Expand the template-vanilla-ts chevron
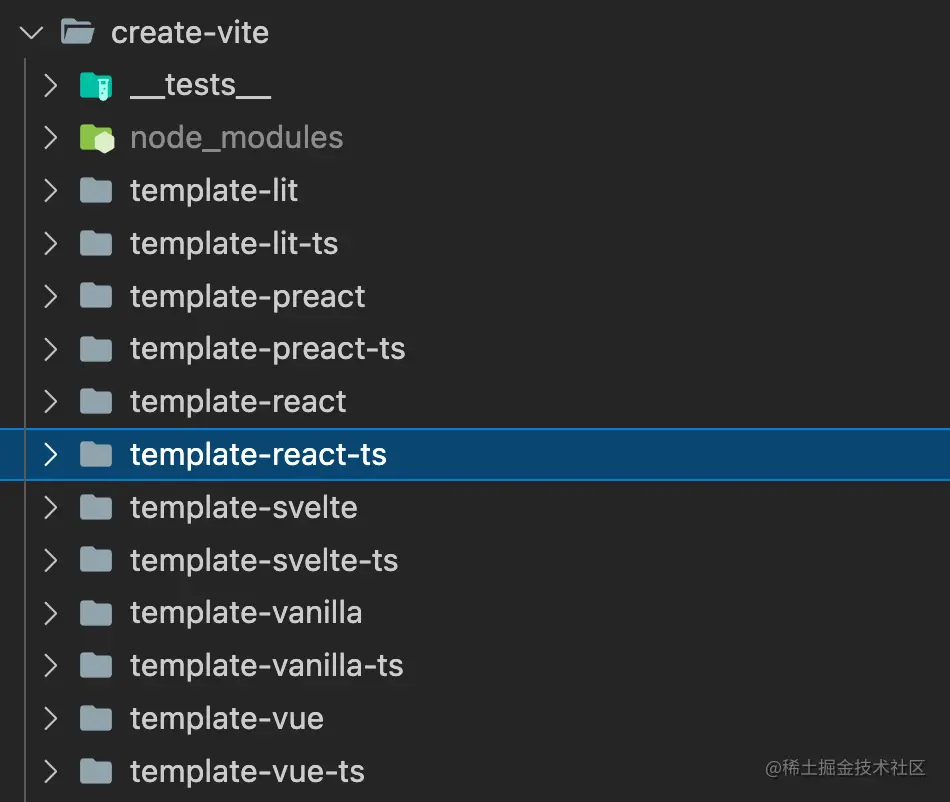This screenshot has width=950, height=802. pyautogui.click(x=51, y=665)
